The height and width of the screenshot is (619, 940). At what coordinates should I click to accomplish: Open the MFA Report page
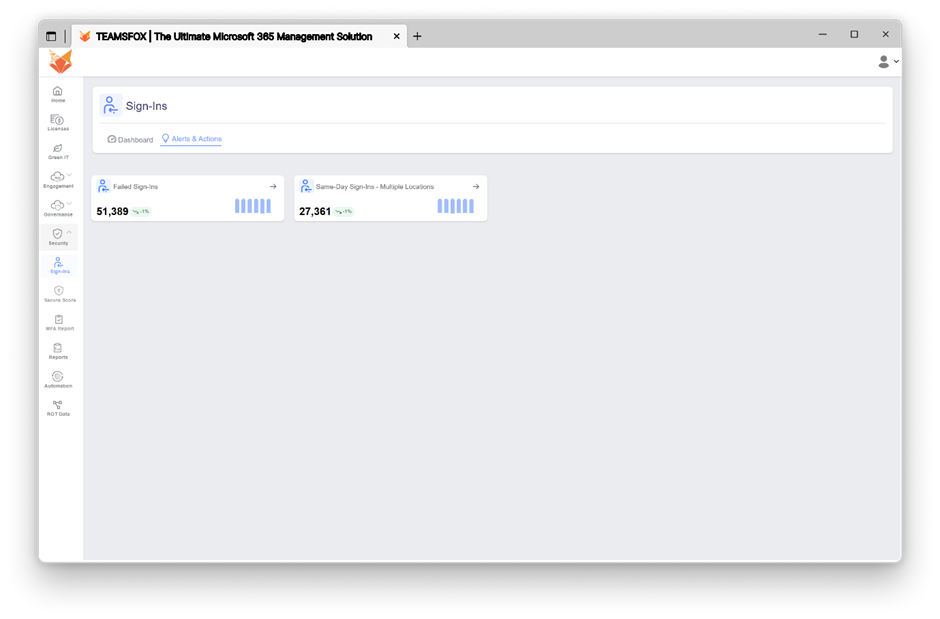click(59, 322)
